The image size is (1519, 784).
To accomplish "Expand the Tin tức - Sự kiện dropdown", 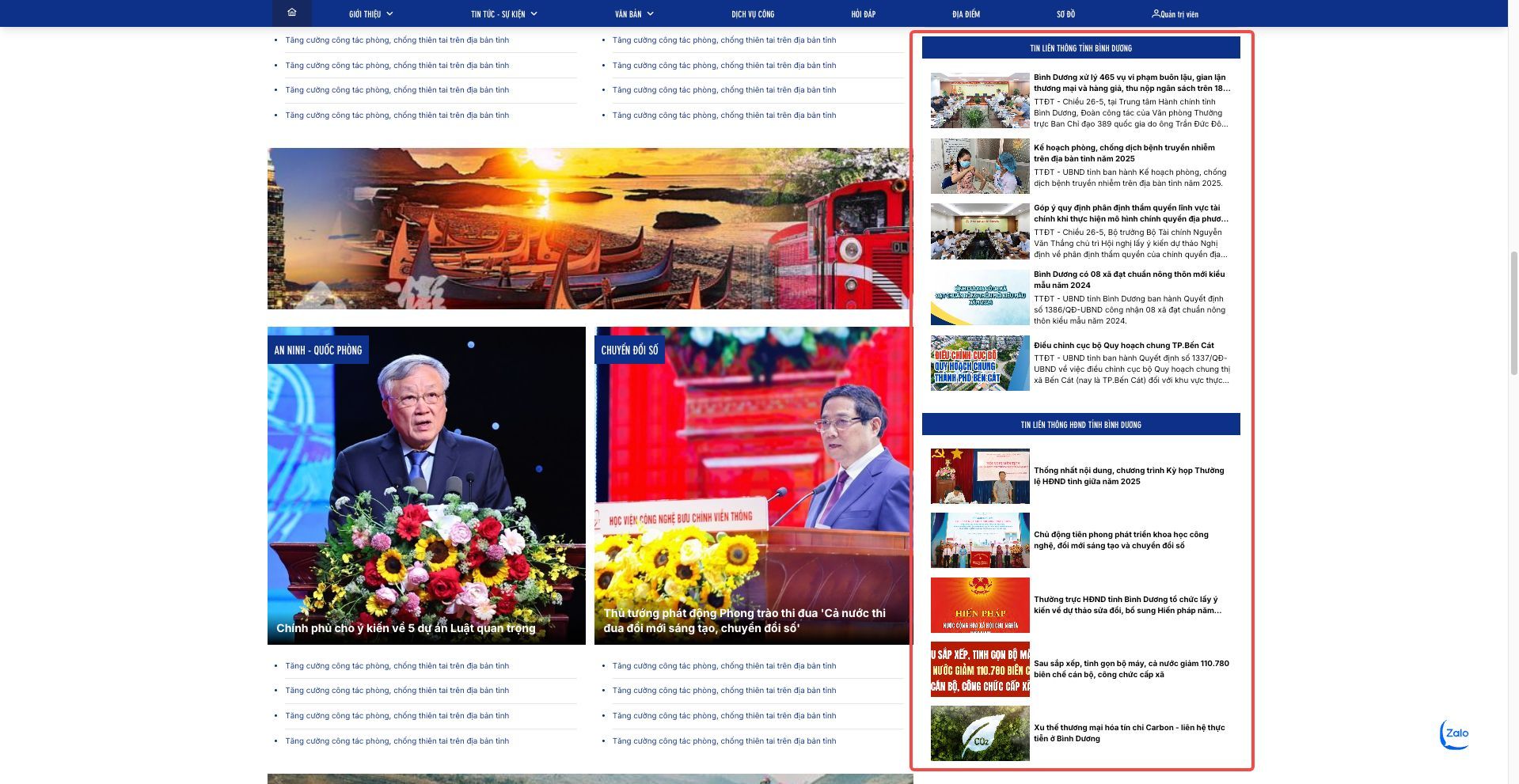I will pyautogui.click(x=503, y=13).
